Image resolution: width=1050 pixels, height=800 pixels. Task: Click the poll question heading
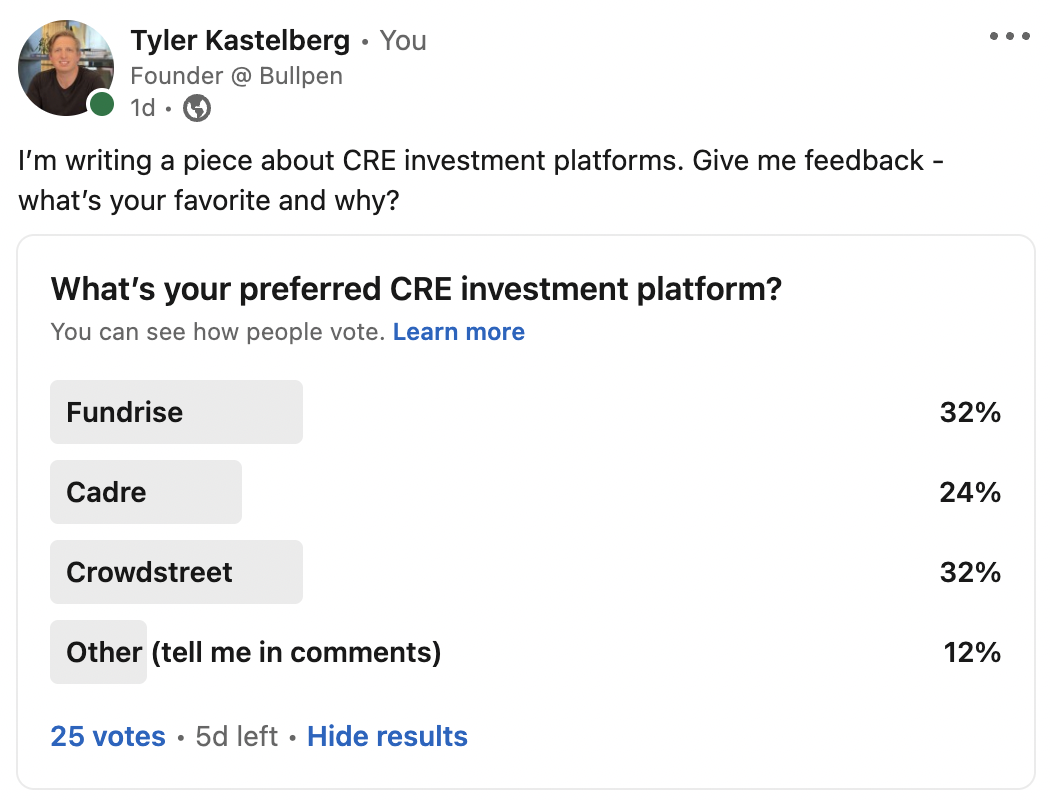click(417, 289)
